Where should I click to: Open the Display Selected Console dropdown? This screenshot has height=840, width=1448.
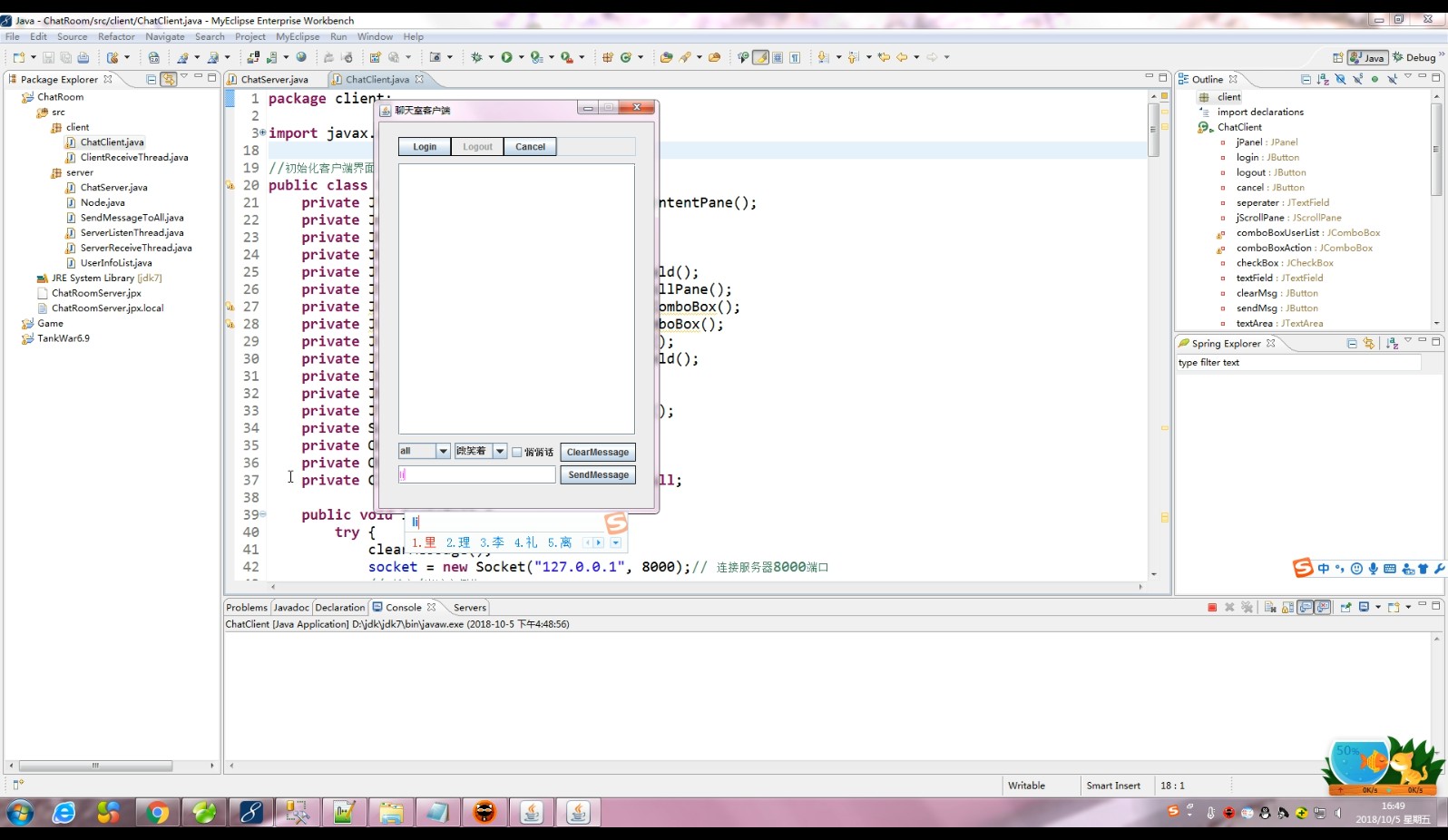coord(1378,607)
